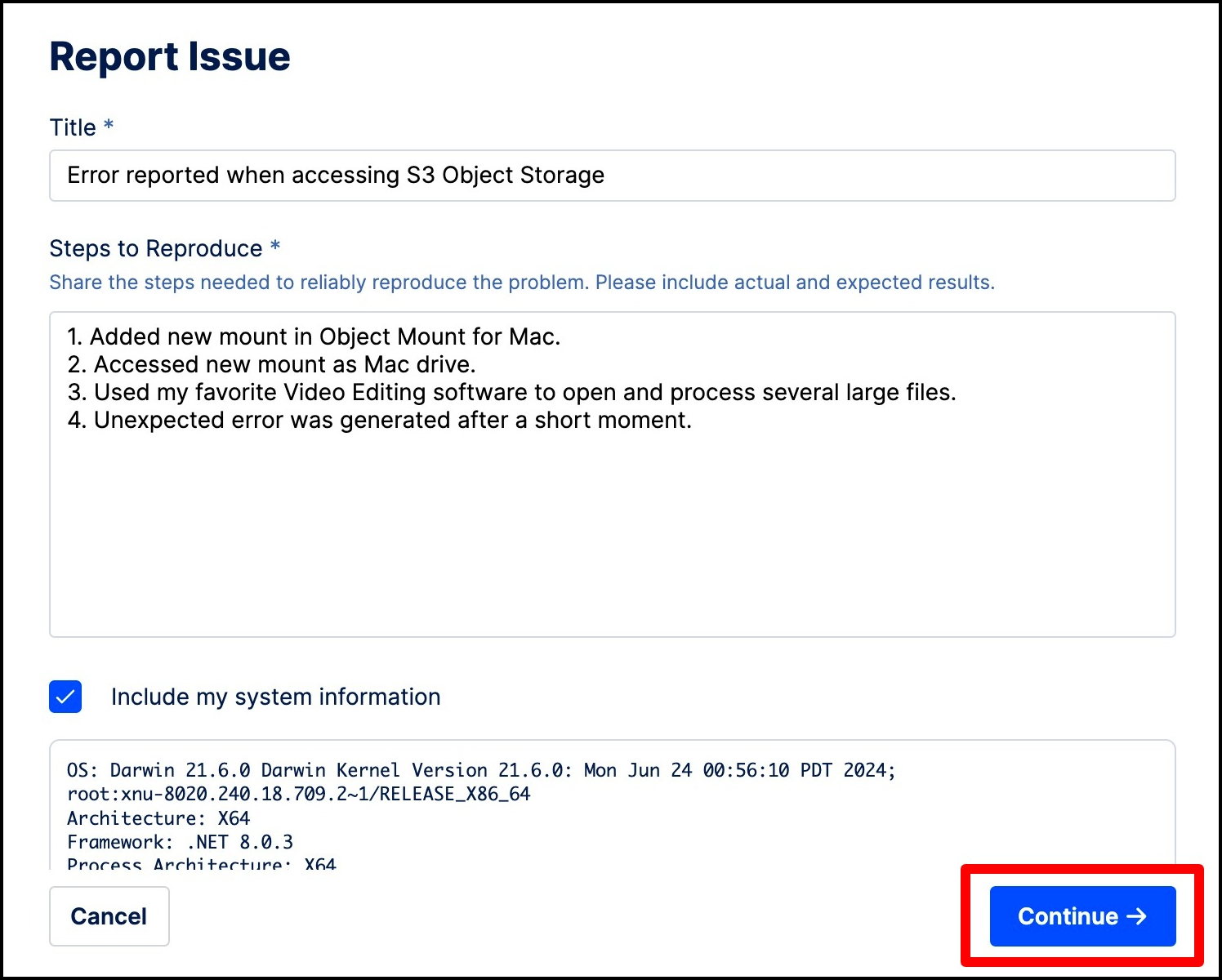Click the 'Framework: .NET 8.0.3' line
1222x980 pixels.
click(x=180, y=842)
